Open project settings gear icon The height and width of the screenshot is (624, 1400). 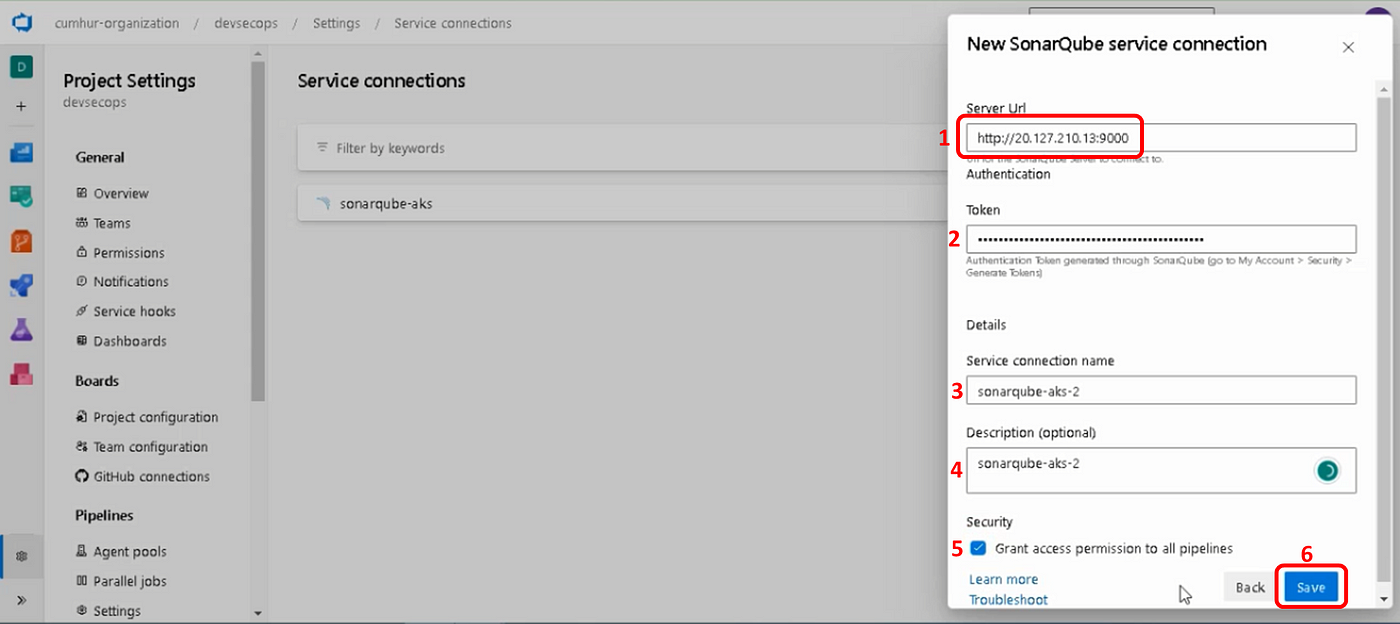[x=22, y=556]
